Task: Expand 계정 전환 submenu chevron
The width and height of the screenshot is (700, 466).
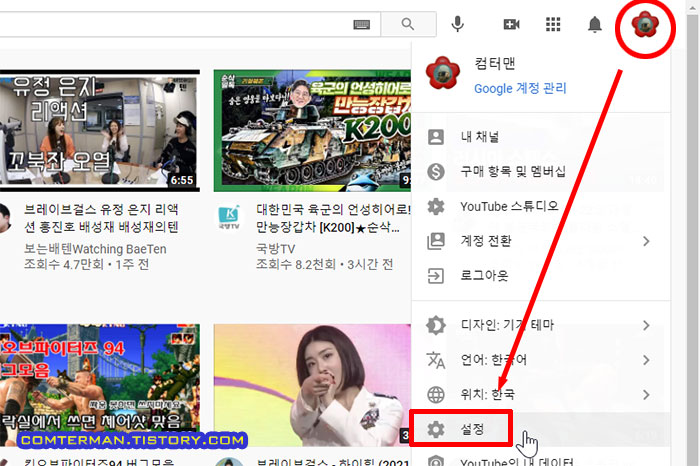Action: point(646,241)
